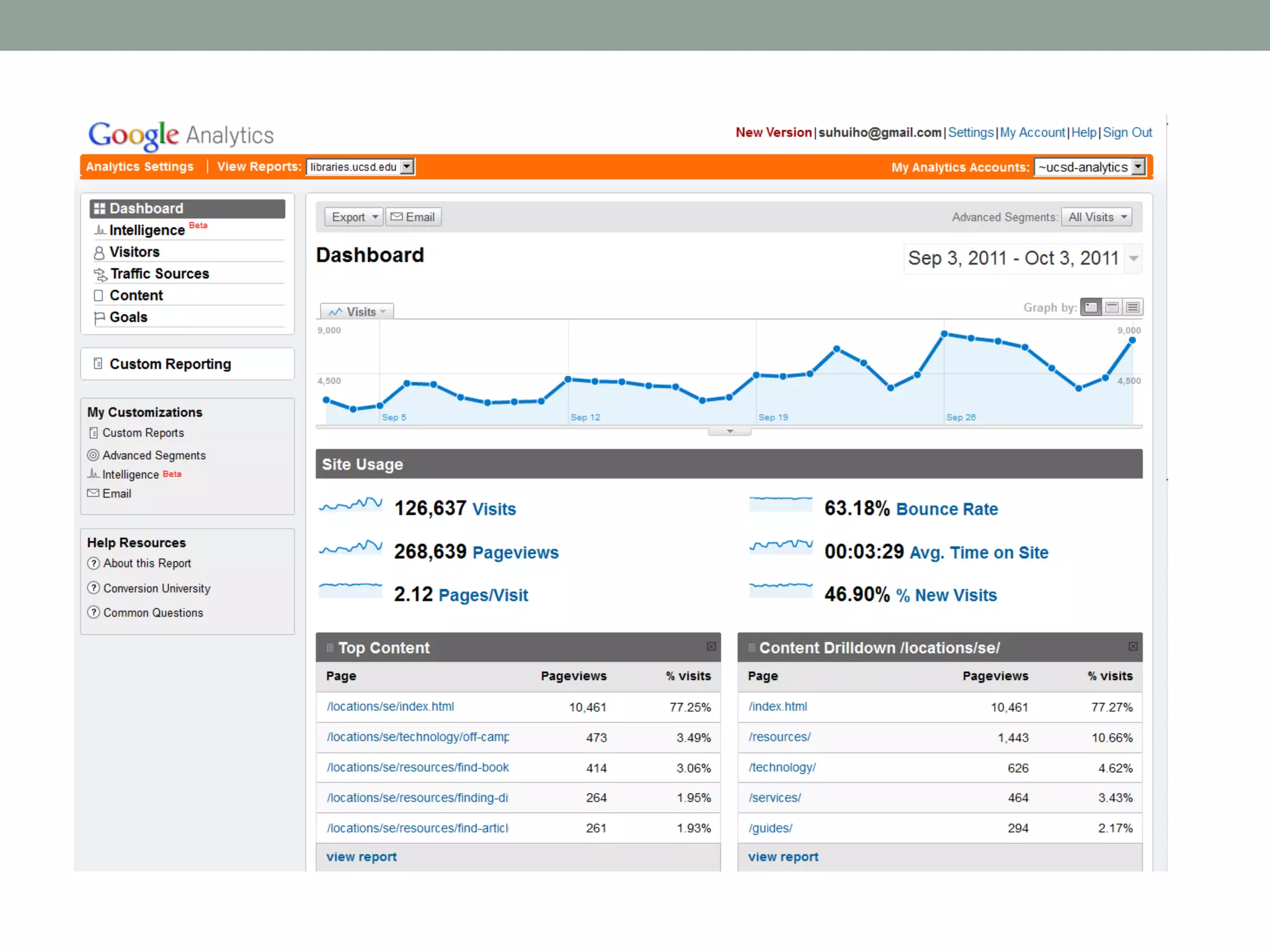Screen dimensions: 1270x952
Task: Click the Traffic Sources icon in the sidebar
Action: (100, 274)
